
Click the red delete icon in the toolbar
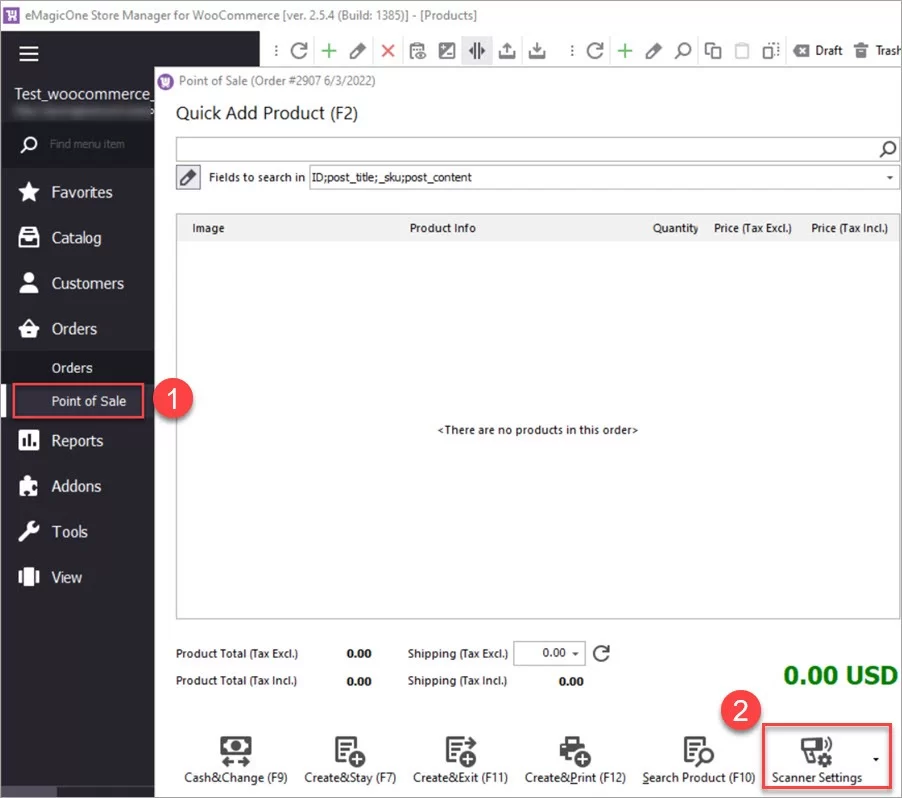[389, 50]
